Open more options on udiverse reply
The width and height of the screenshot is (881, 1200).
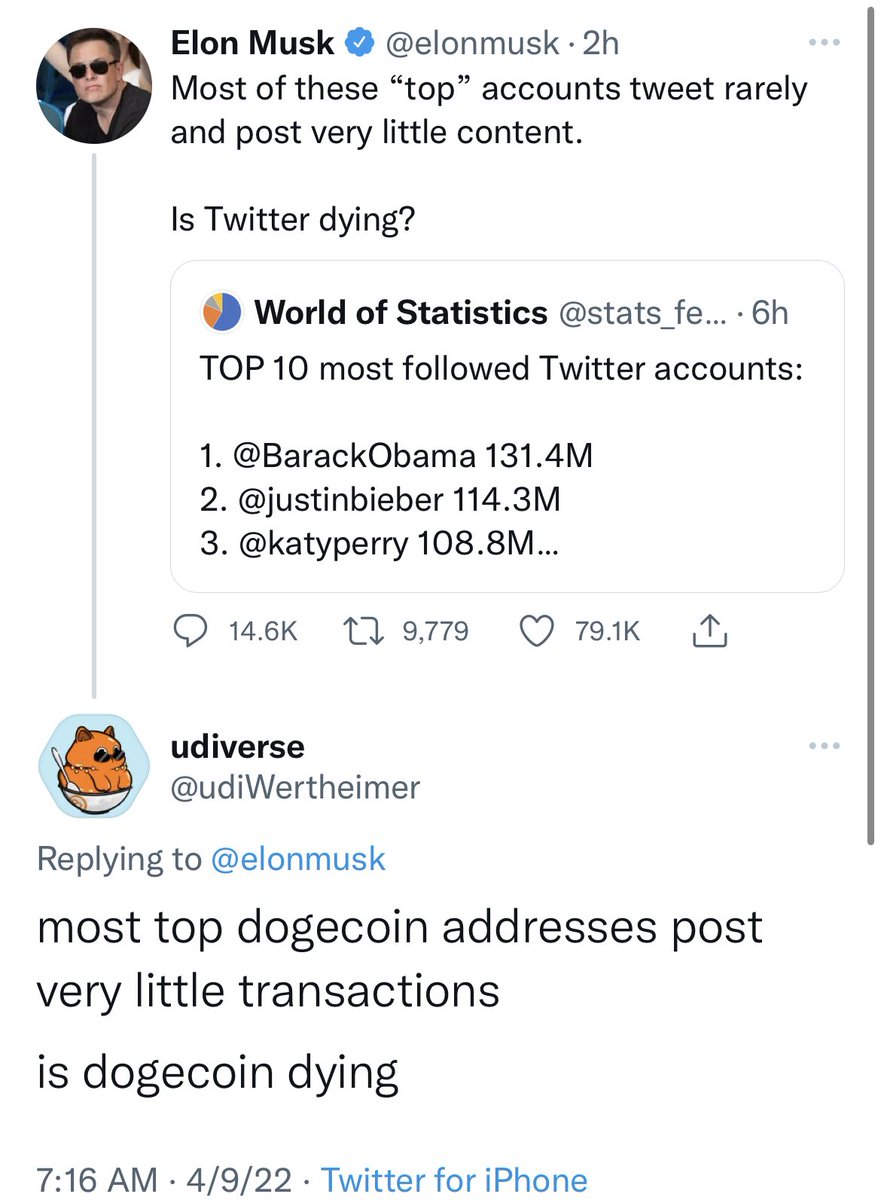(824, 746)
